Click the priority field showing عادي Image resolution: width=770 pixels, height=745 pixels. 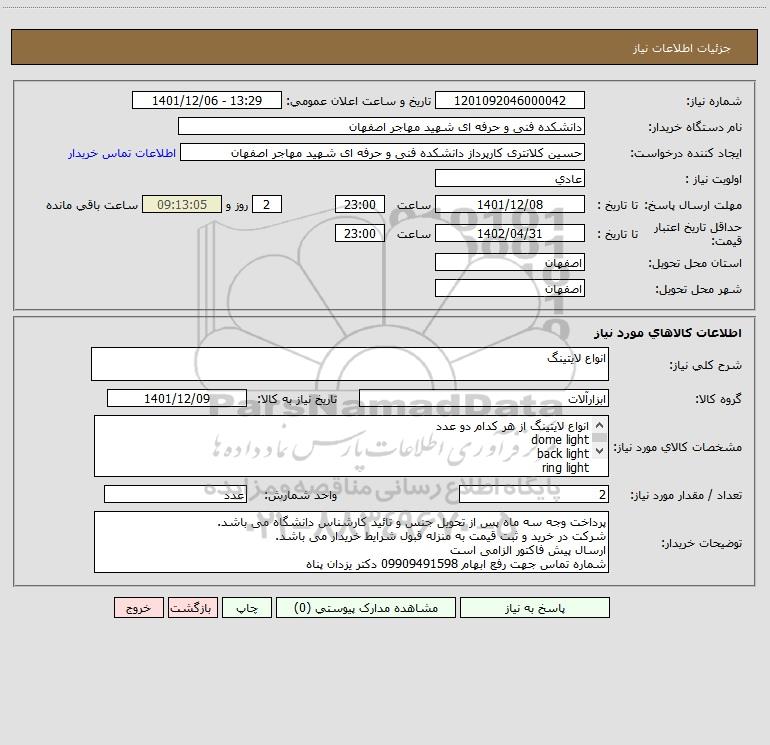(510, 178)
